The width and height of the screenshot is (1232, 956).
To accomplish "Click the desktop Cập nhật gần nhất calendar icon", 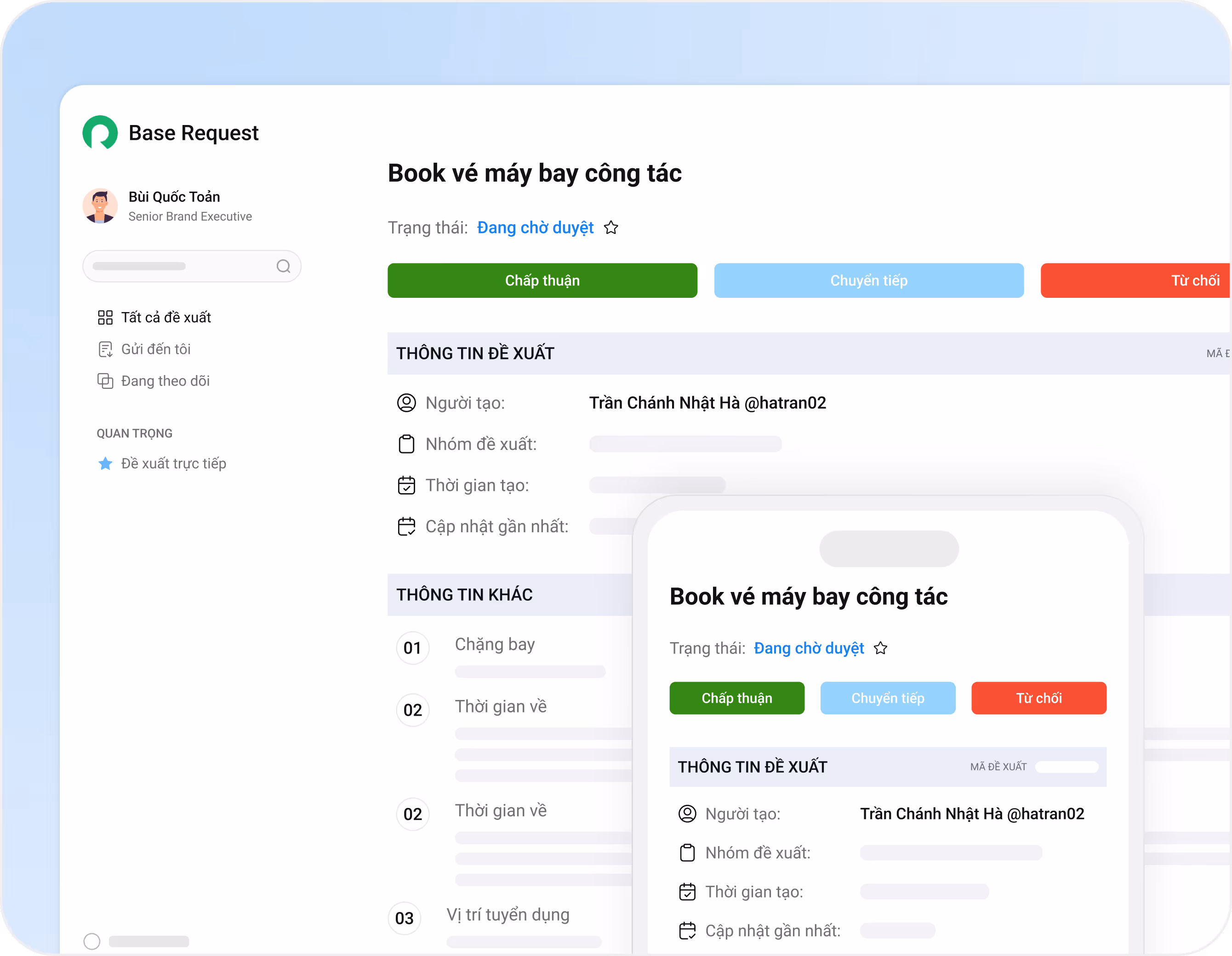I will (x=406, y=526).
